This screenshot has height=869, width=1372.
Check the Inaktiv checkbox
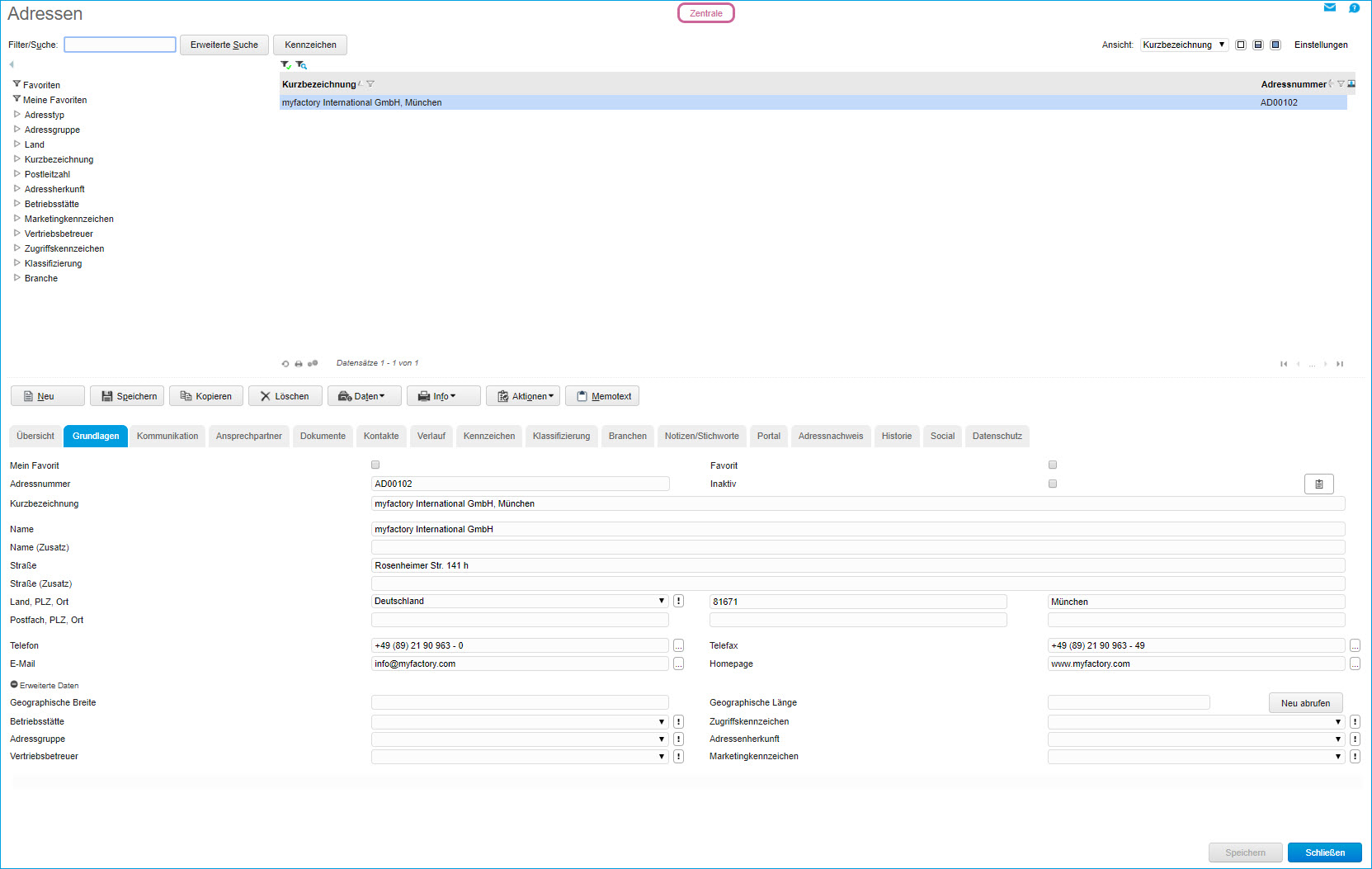(x=1052, y=484)
